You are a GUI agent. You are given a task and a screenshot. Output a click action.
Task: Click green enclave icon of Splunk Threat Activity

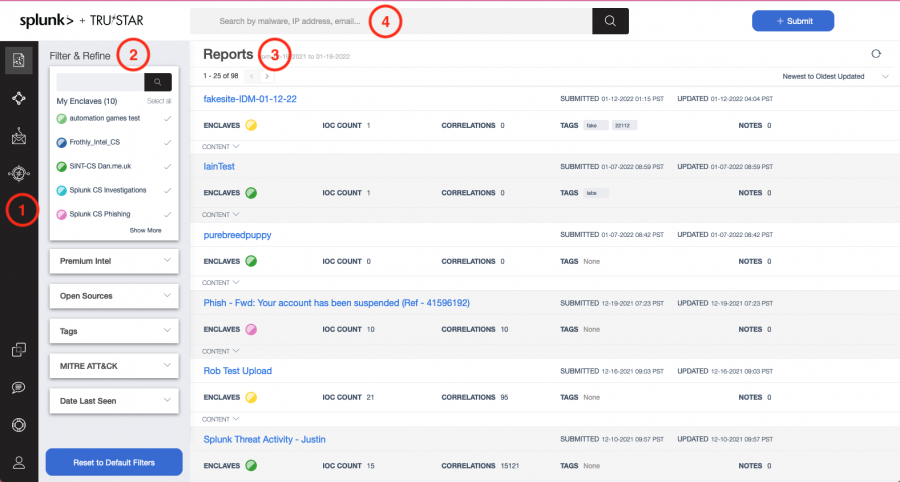tap(251, 465)
